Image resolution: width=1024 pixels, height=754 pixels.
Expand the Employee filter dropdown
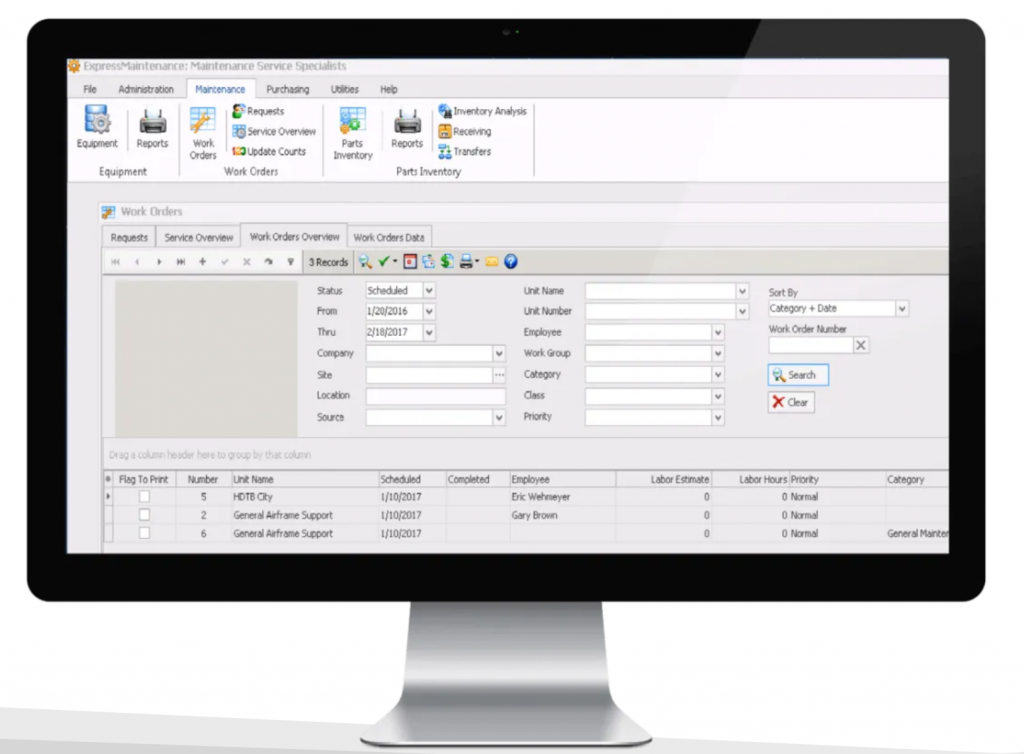[x=717, y=332]
